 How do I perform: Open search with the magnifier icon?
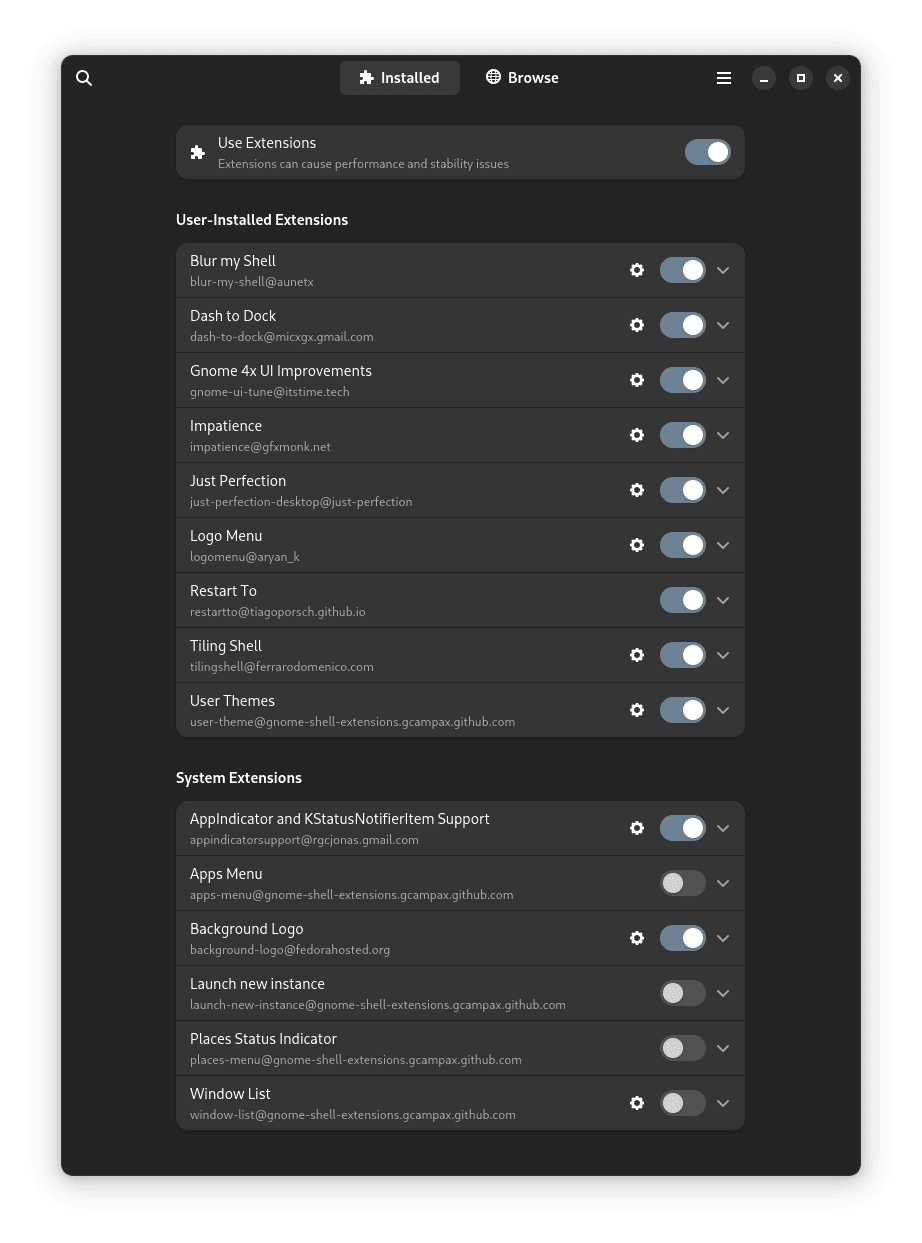84,78
